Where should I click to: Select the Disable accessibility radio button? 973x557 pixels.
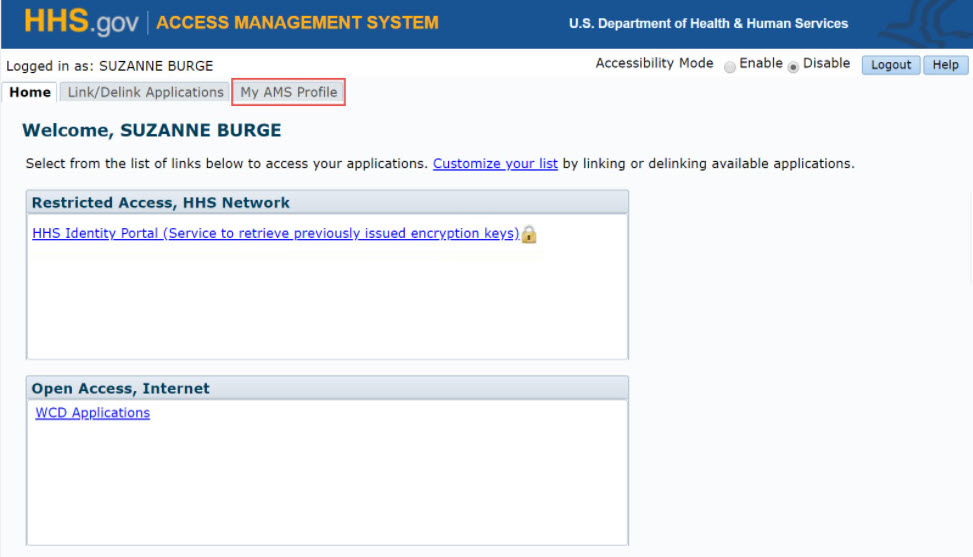[793, 66]
